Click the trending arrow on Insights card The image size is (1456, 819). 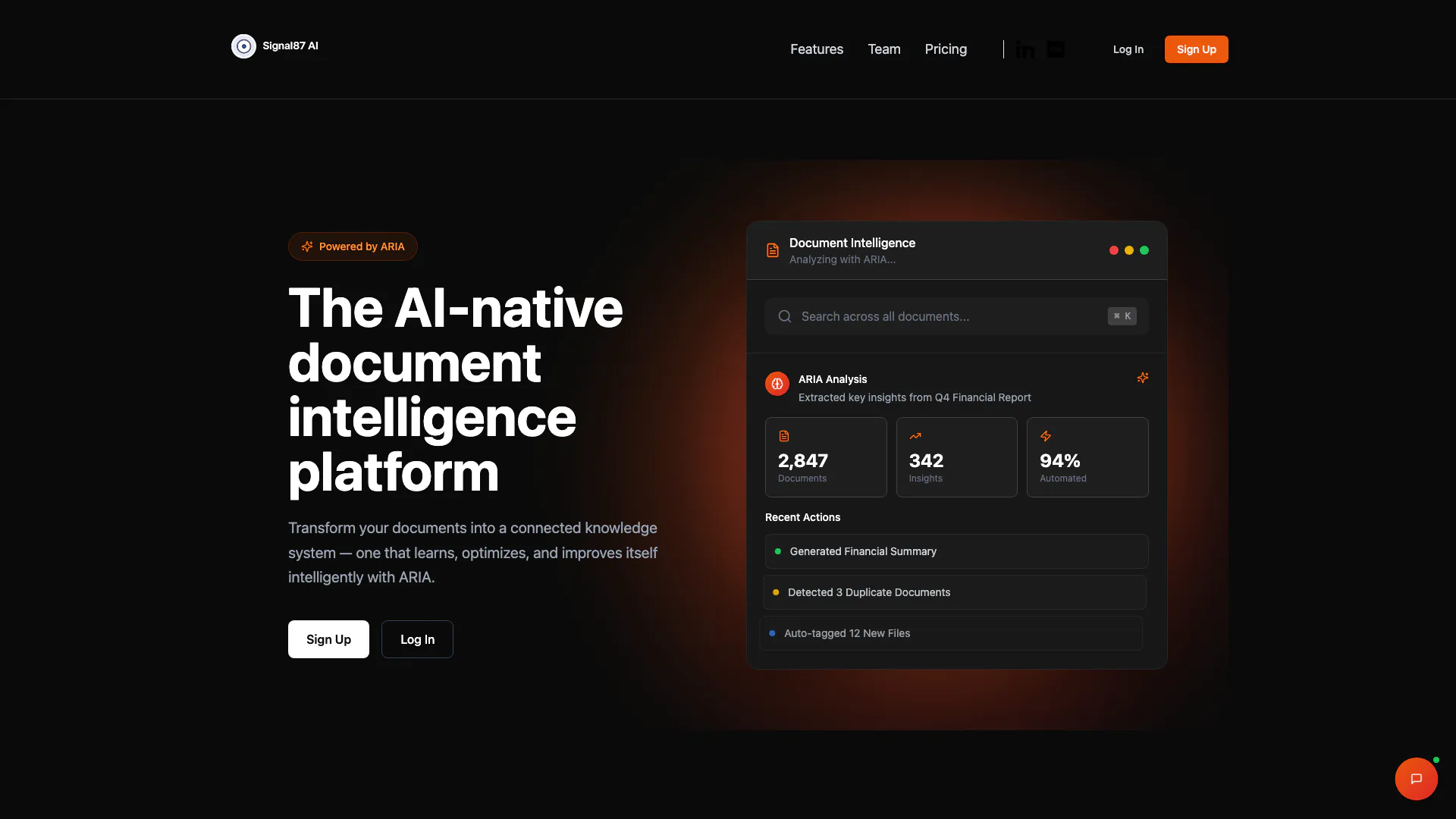[x=915, y=436]
